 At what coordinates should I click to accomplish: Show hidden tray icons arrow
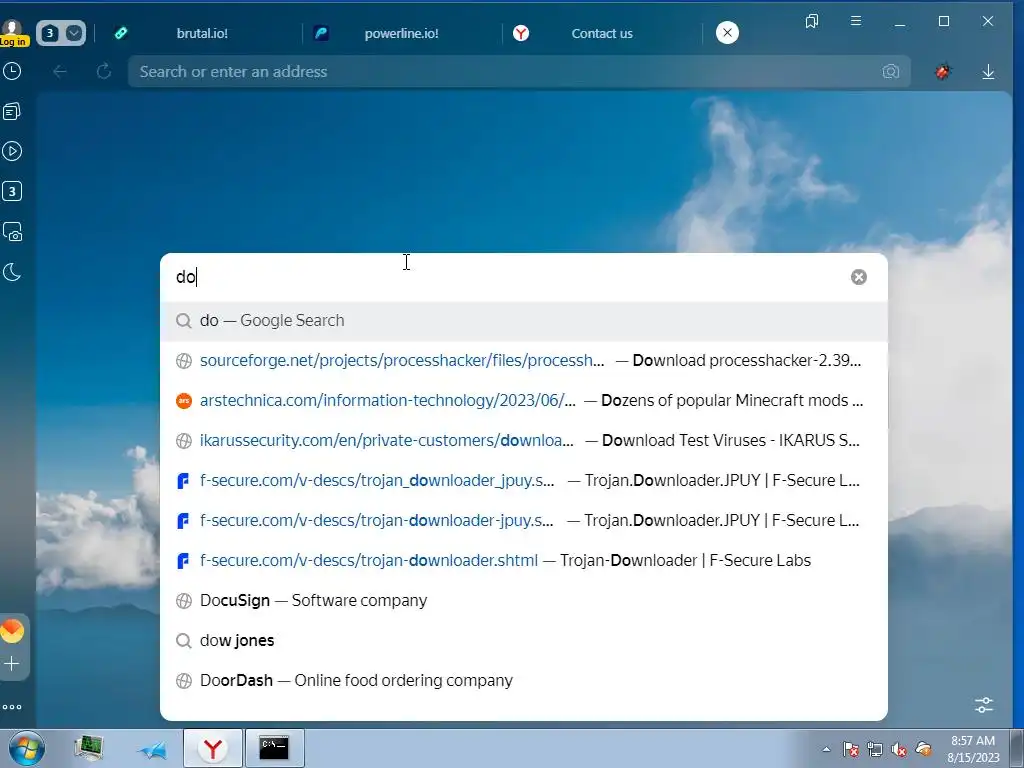click(826, 750)
